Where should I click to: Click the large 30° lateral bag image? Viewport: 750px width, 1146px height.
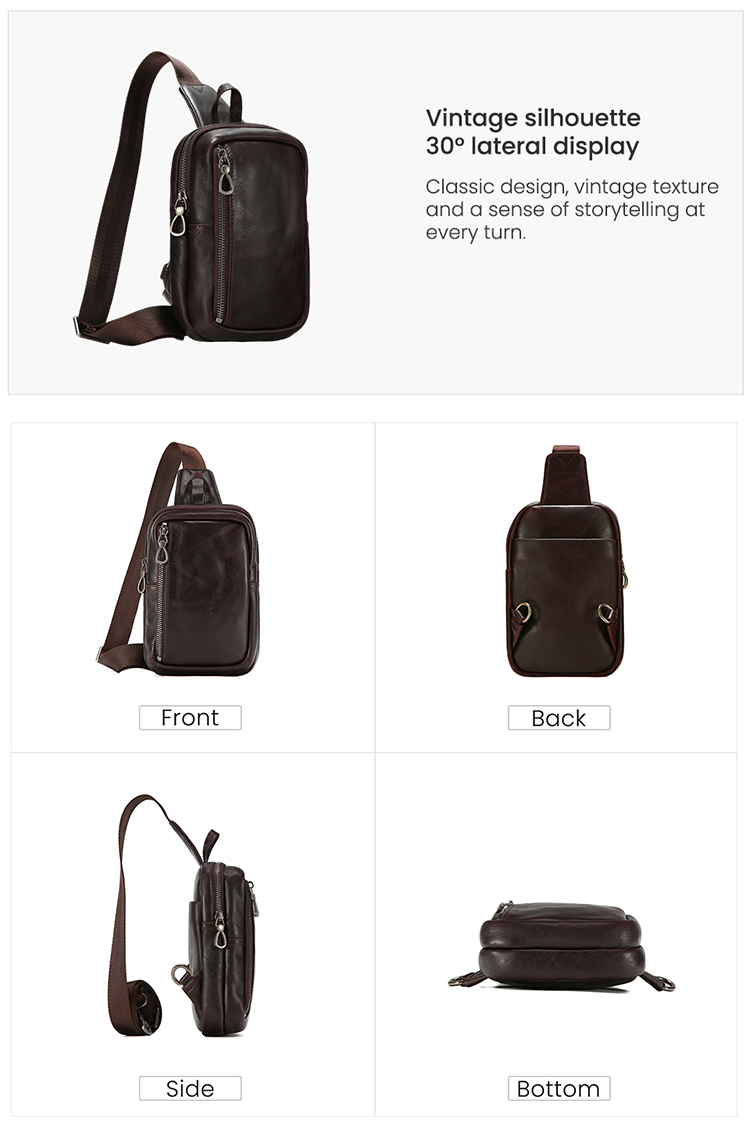click(x=192, y=197)
